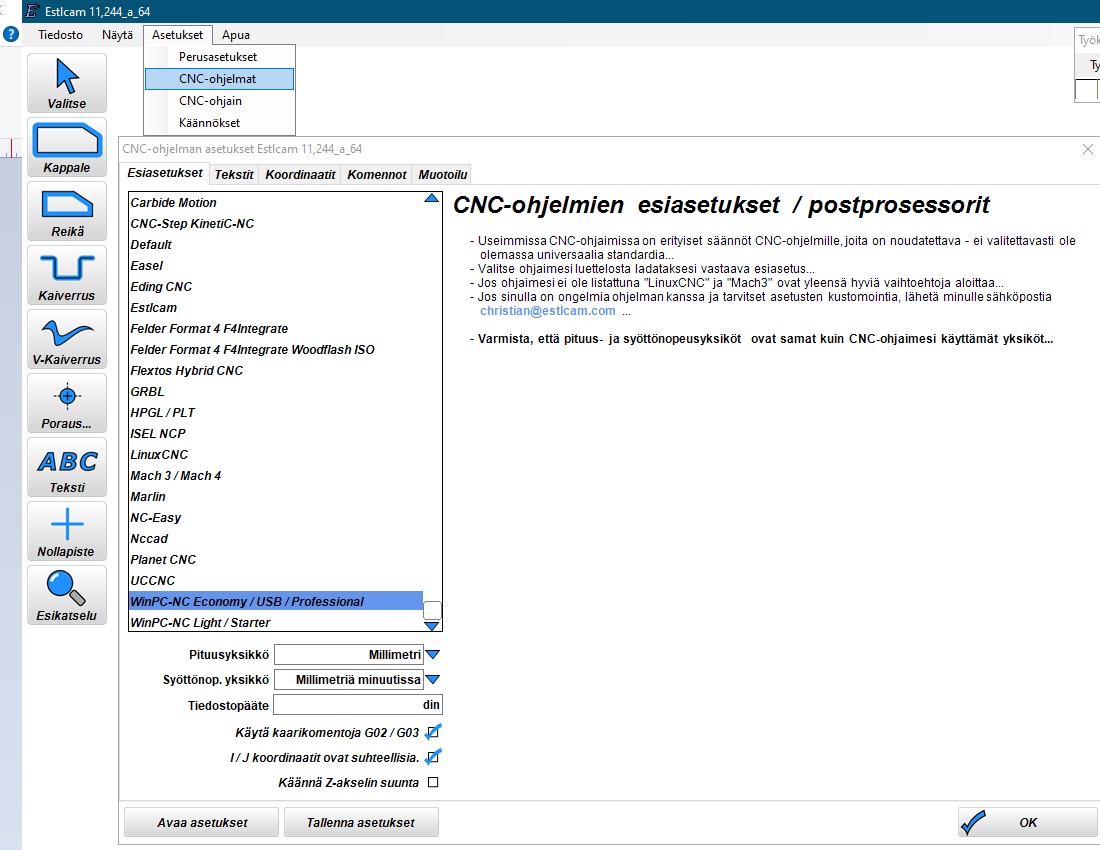
Task: Select WinPC-NC Light / Starter preset
Action: pyautogui.click(x=276, y=623)
